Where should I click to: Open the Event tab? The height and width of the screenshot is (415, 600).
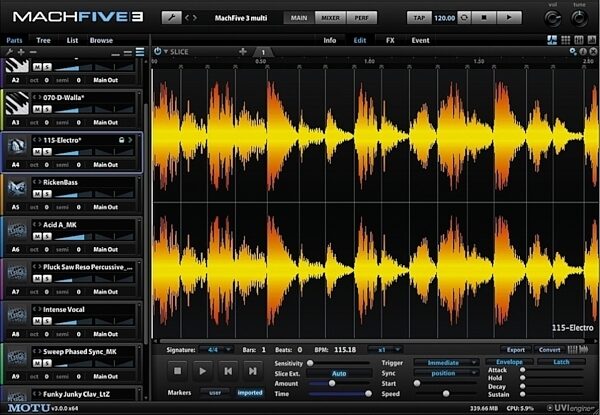tap(420, 40)
